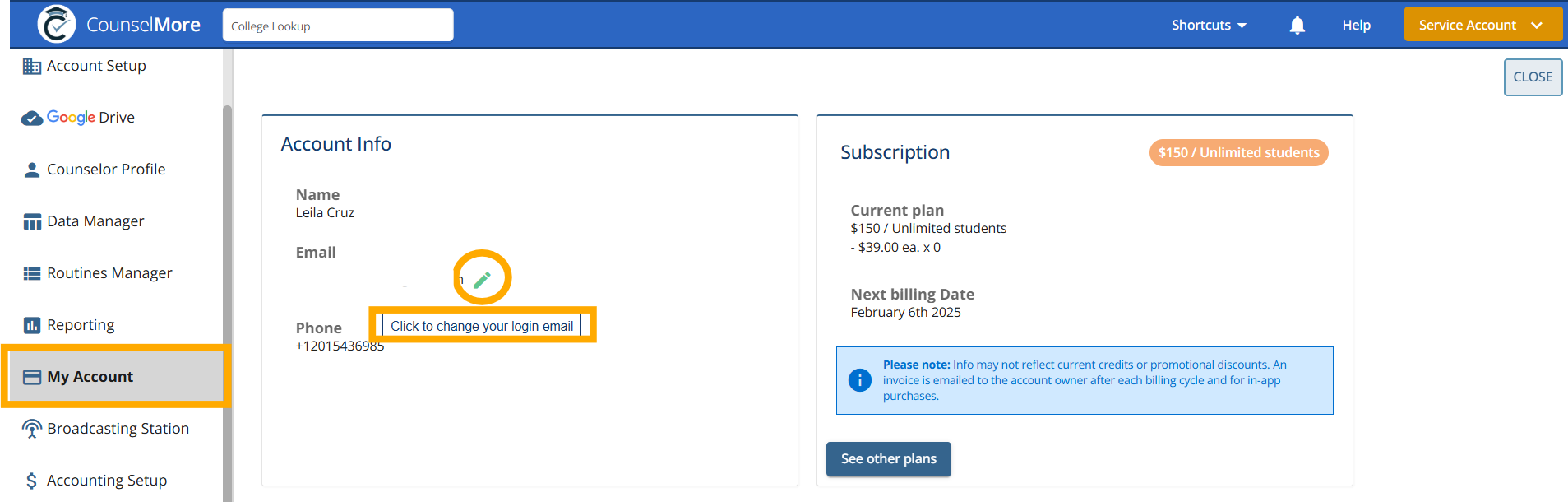The height and width of the screenshot is (502, 1568).
Task: Open Routines Manager in the sidebar
Action: pyautogui.click(x=109, y=273)
